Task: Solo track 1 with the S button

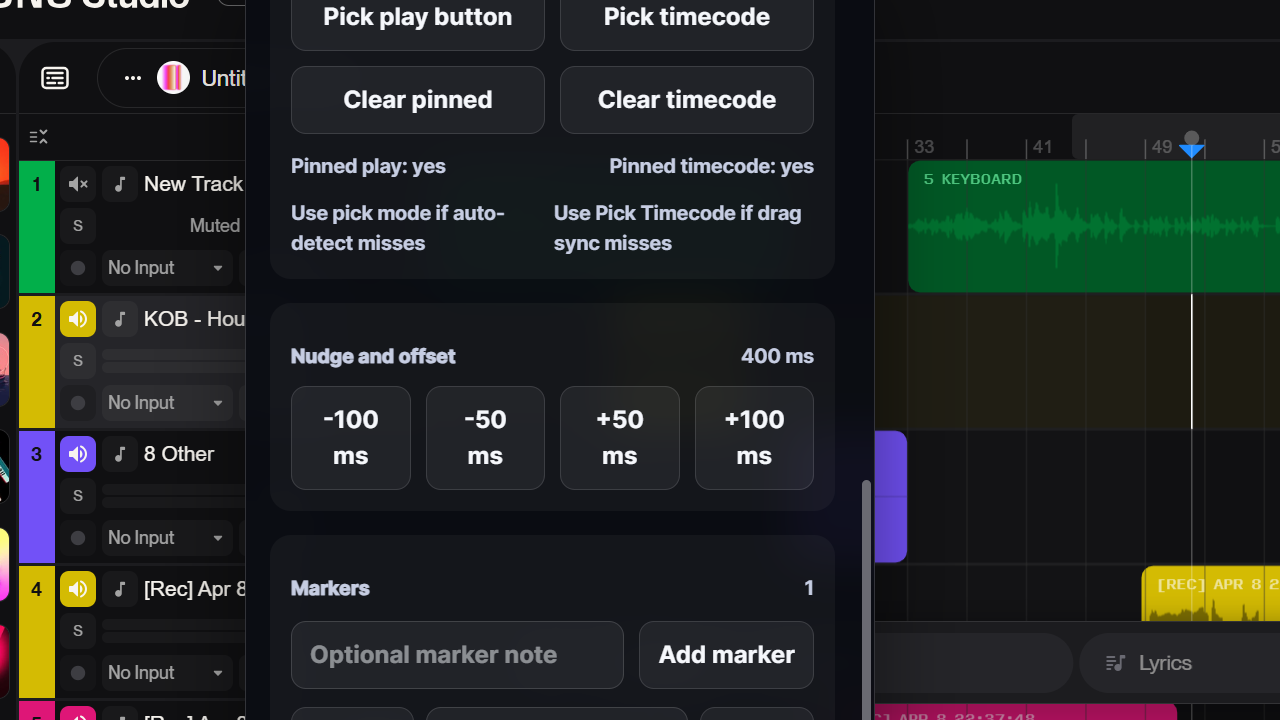Action: [78, 226]
